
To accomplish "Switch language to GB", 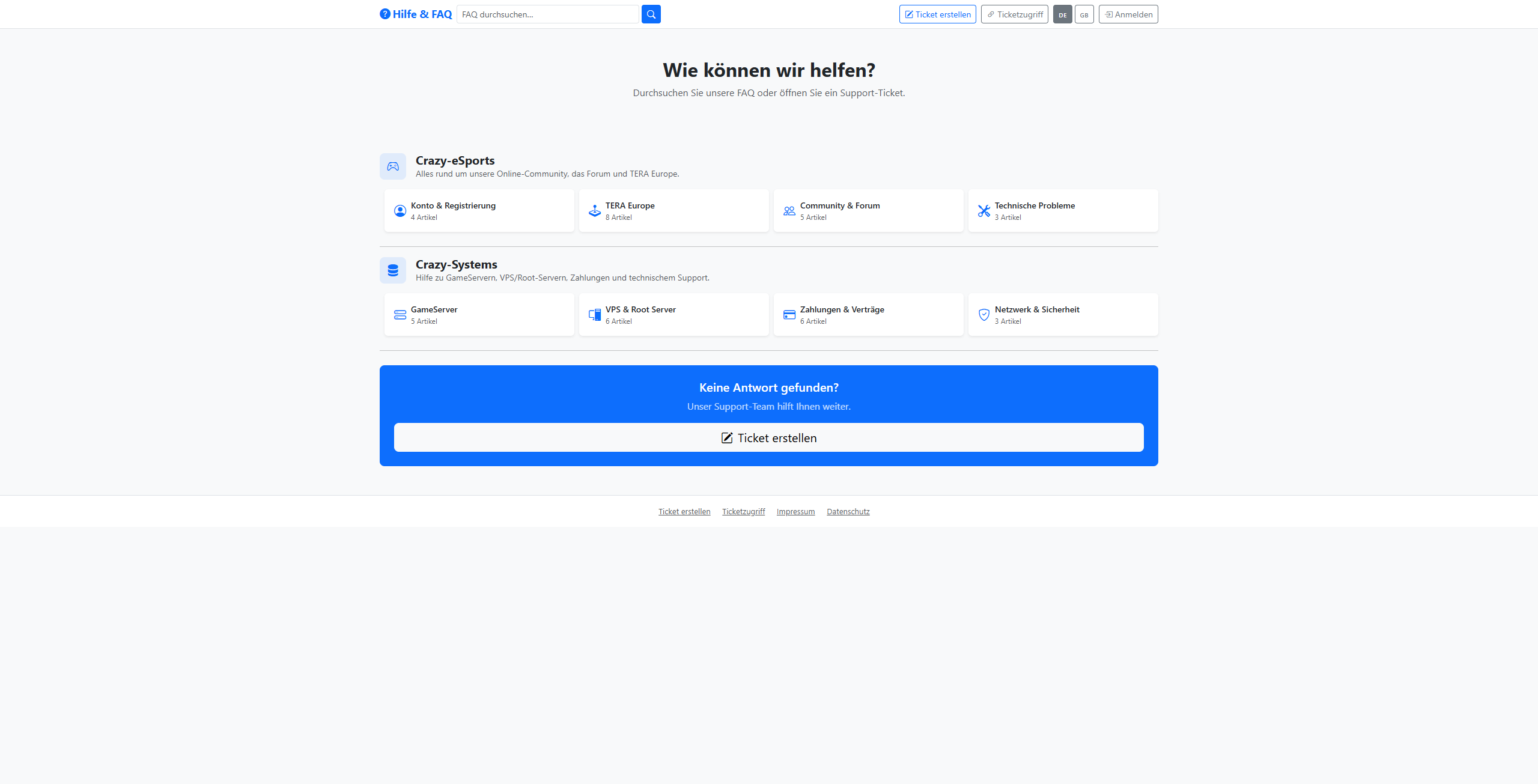I will 1084,14.
